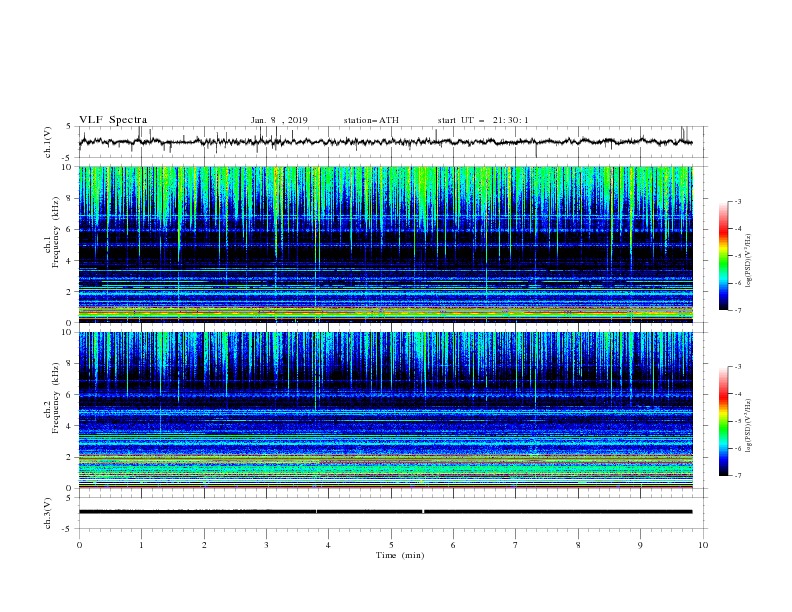Click the 'VLF Spectra' title text
The image size is (792, 612).
tap(113, 120)
